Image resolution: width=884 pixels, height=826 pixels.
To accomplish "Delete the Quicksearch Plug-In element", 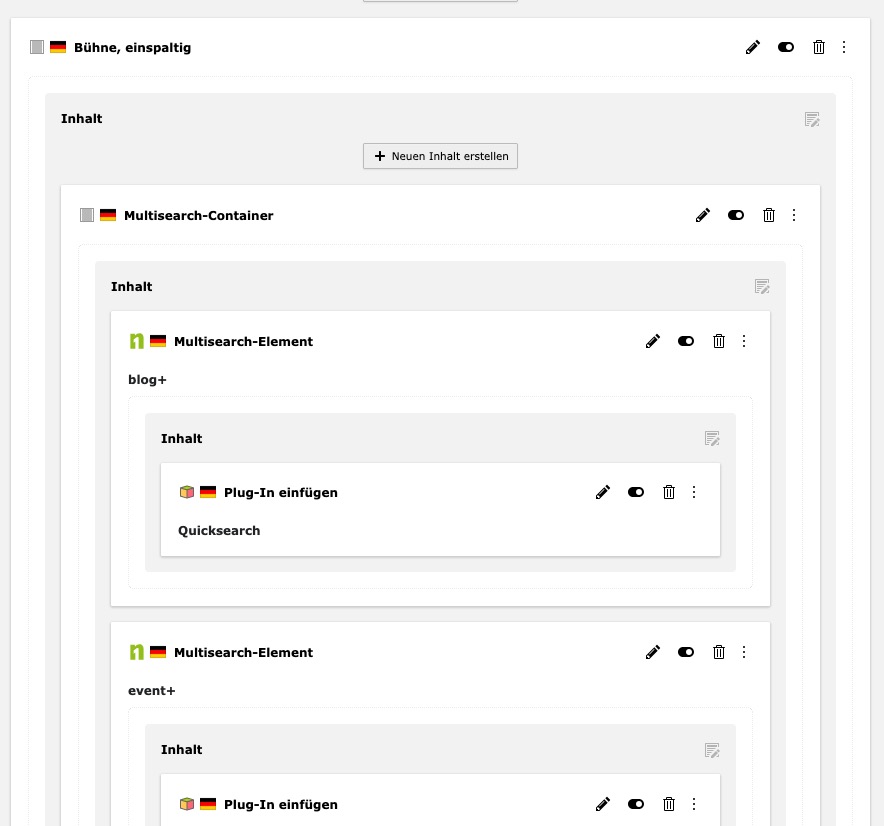I will click(669, 492).
